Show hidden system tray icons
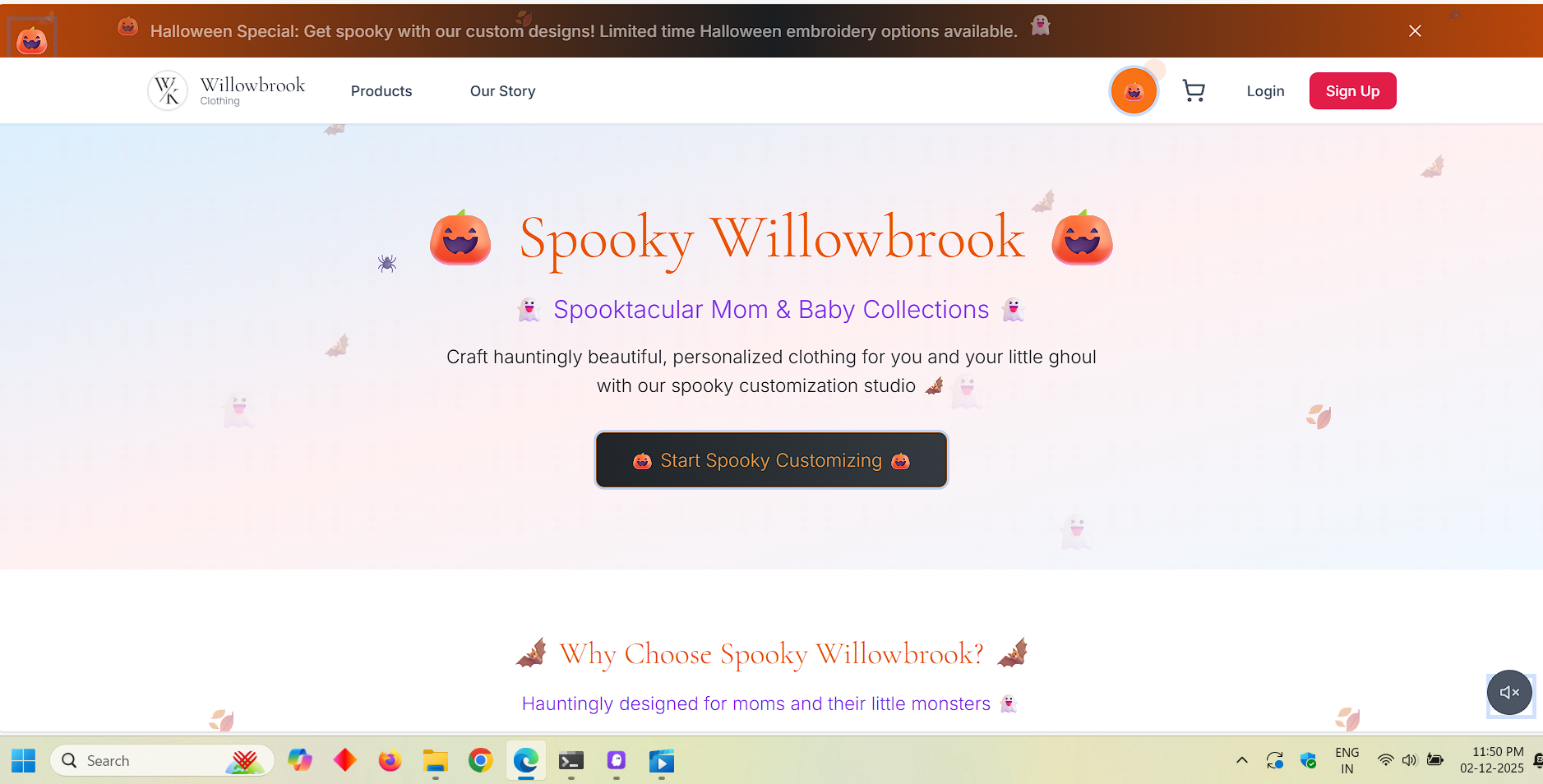The image size is (1543, 784). pos(1242,760)
